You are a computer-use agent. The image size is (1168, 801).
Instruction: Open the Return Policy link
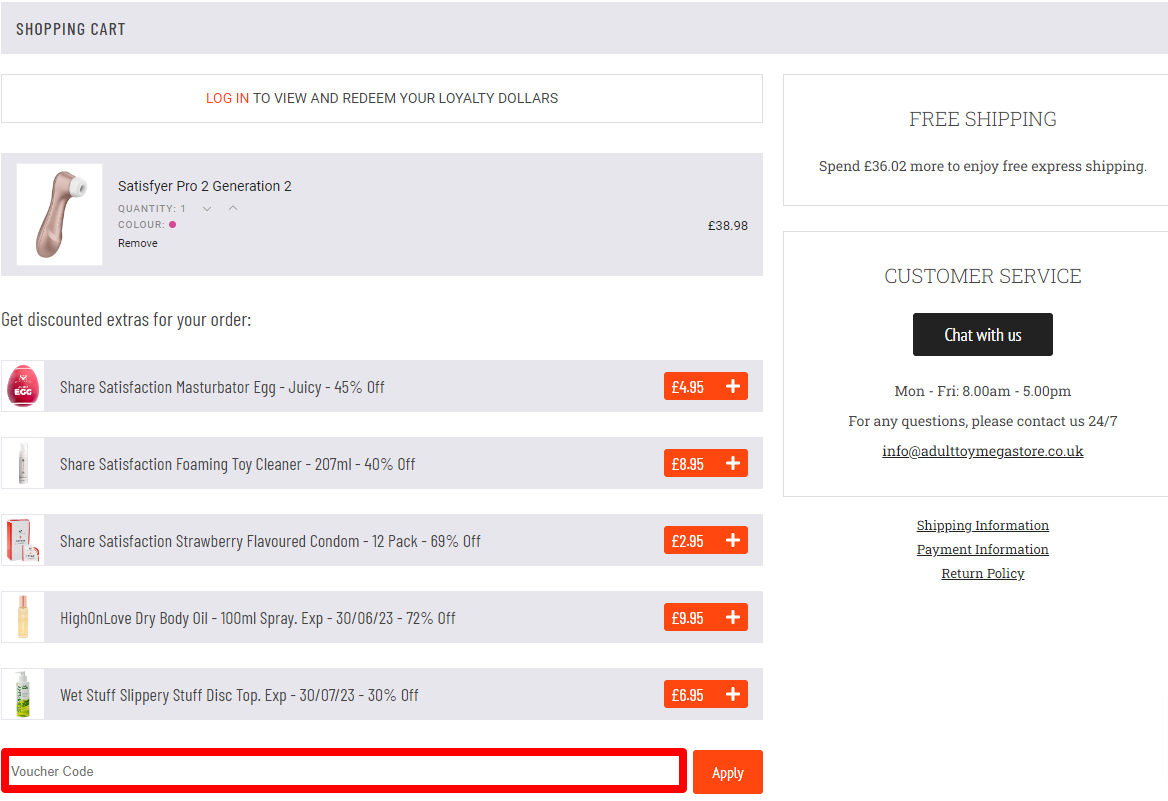982,573
